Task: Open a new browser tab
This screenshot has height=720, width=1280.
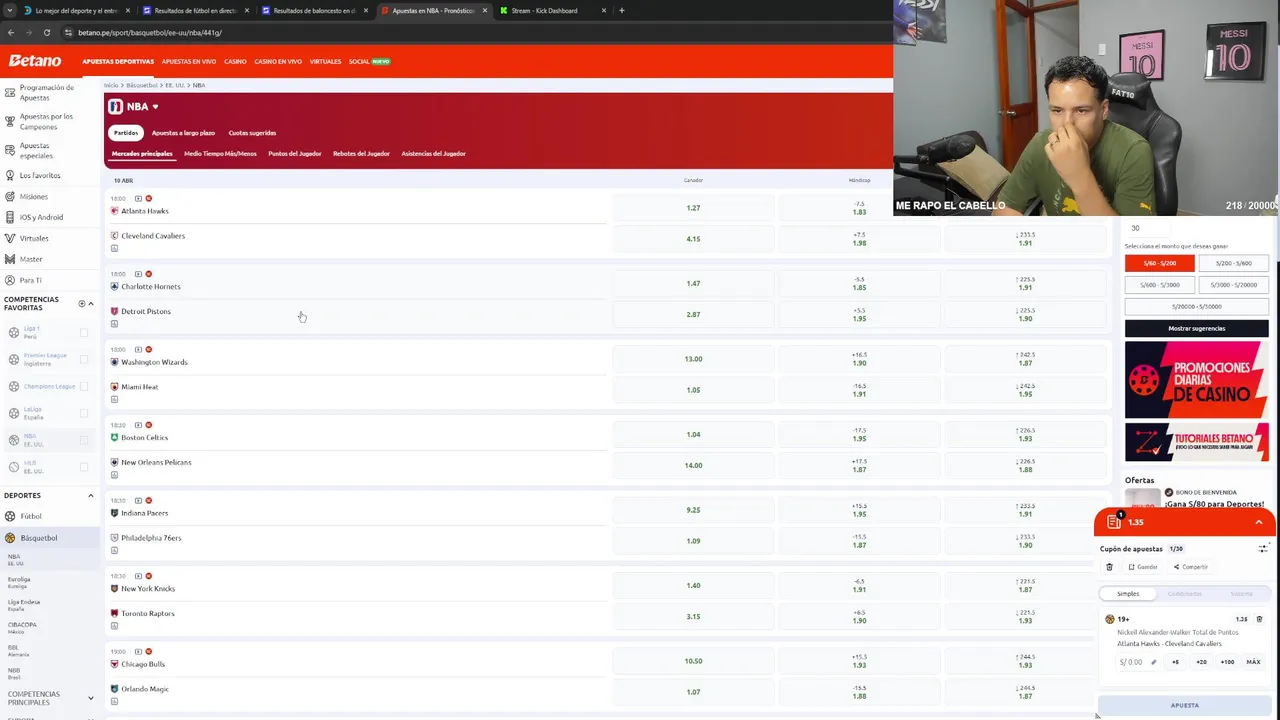Action: click(x=621, y=10)
